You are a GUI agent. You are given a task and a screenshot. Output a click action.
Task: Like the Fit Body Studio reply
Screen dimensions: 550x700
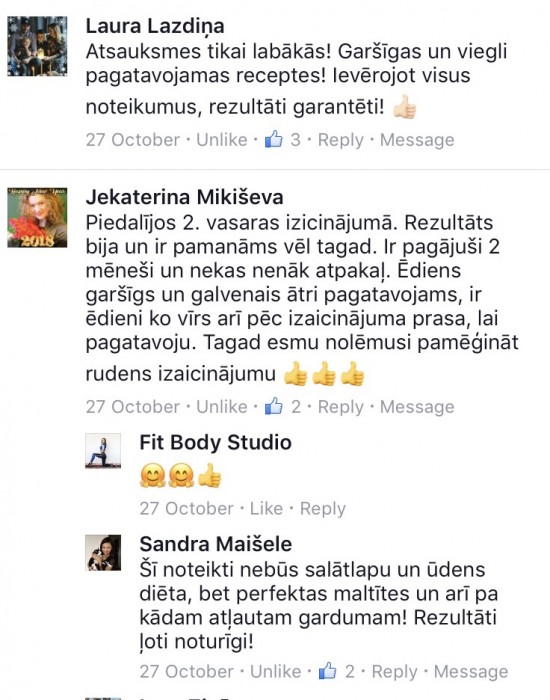pos(266,508)
